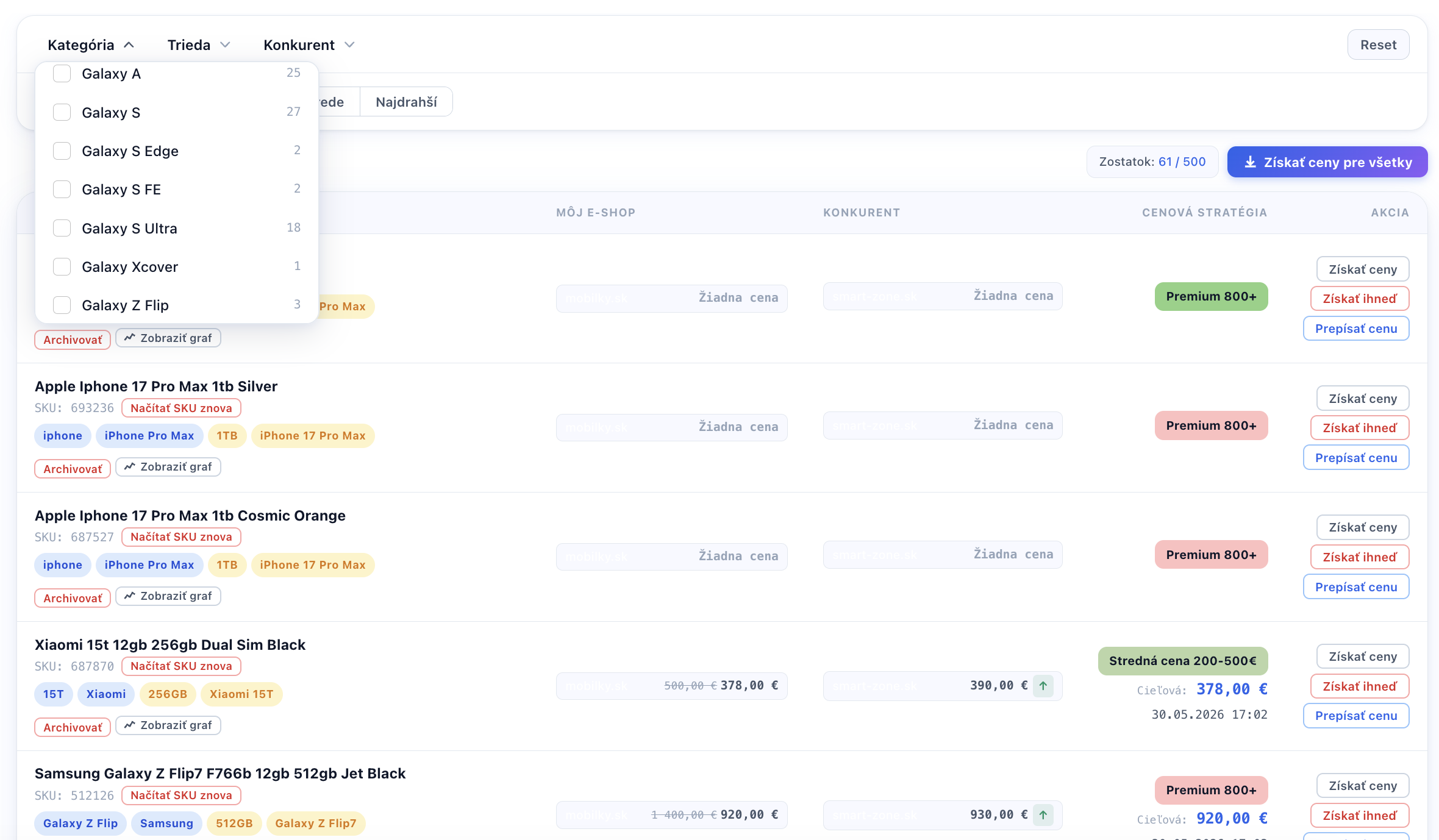Click the chevron icon next to Konkurent
1439x840 pixels.
(349, 45)
